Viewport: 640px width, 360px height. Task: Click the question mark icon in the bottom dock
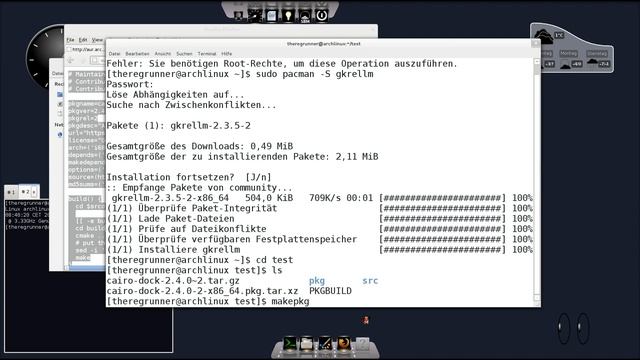coord(362,344)
